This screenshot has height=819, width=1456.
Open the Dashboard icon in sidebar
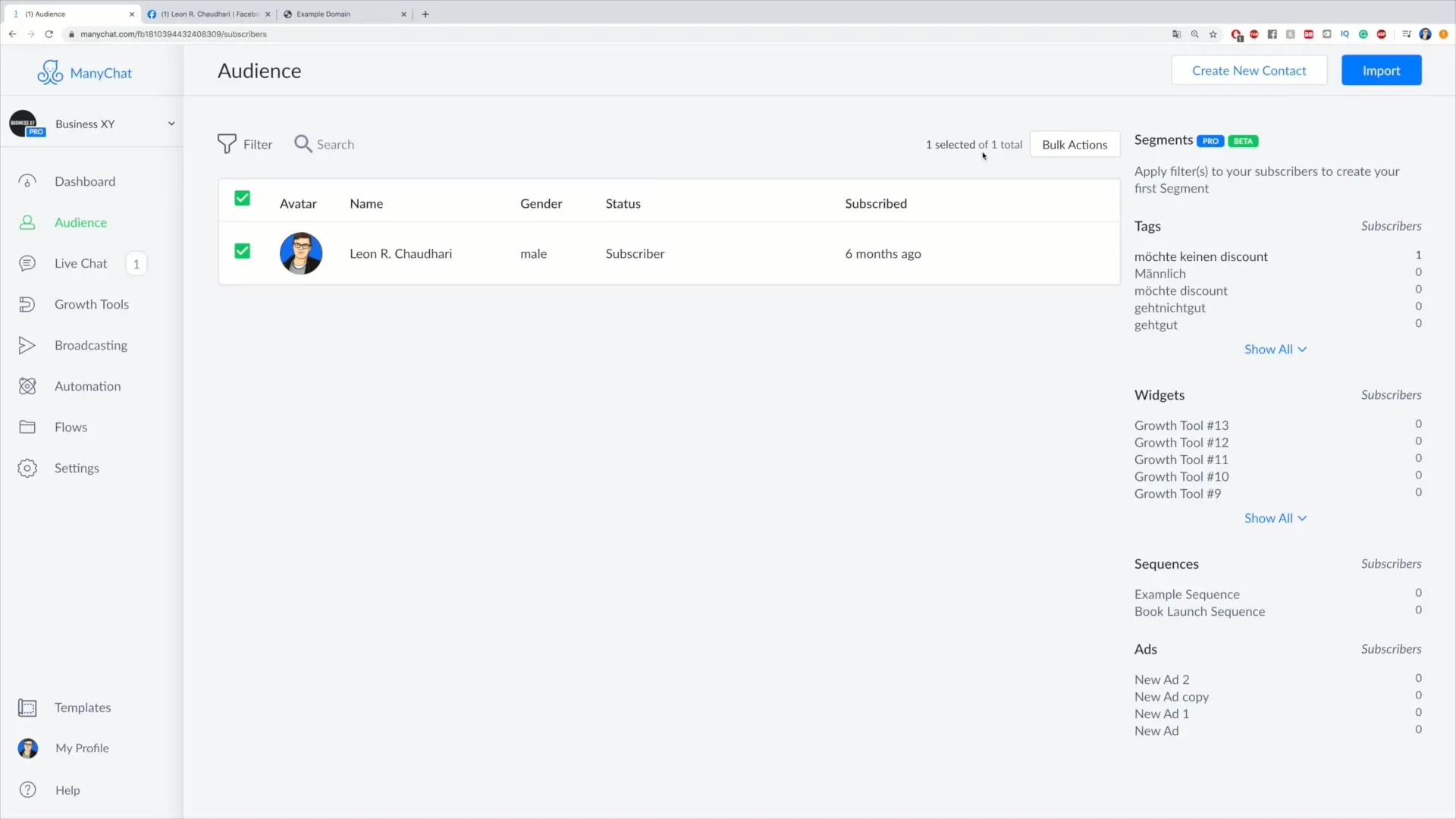pyautogui.click(x=27, y=181)
